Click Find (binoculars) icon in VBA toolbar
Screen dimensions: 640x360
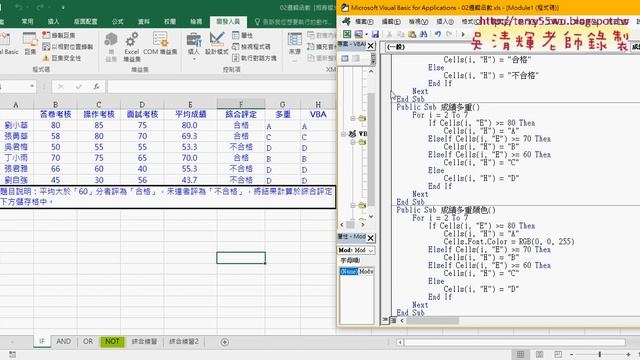coord(424,34)
